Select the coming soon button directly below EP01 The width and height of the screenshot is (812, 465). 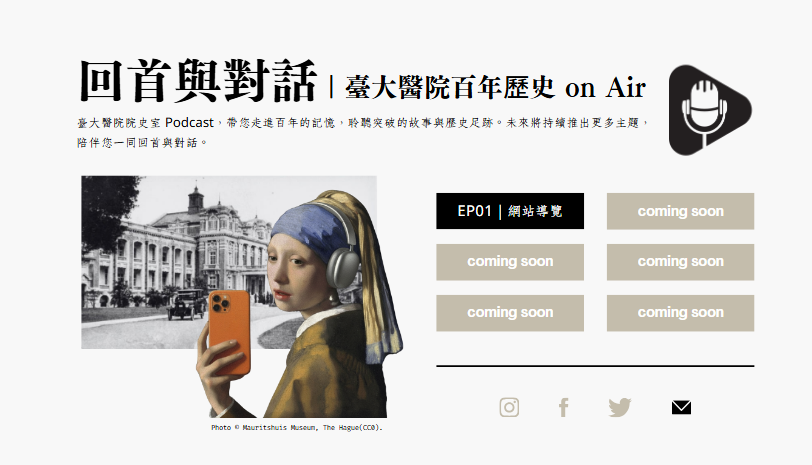[x=510, y=262]
